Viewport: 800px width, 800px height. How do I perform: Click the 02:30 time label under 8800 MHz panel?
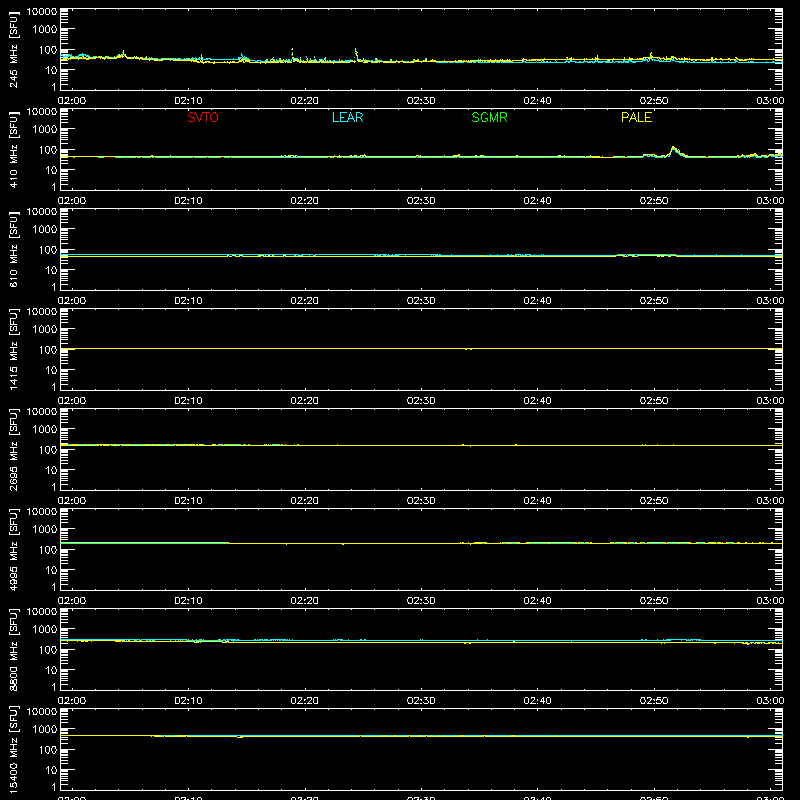(x=421, y=701)
